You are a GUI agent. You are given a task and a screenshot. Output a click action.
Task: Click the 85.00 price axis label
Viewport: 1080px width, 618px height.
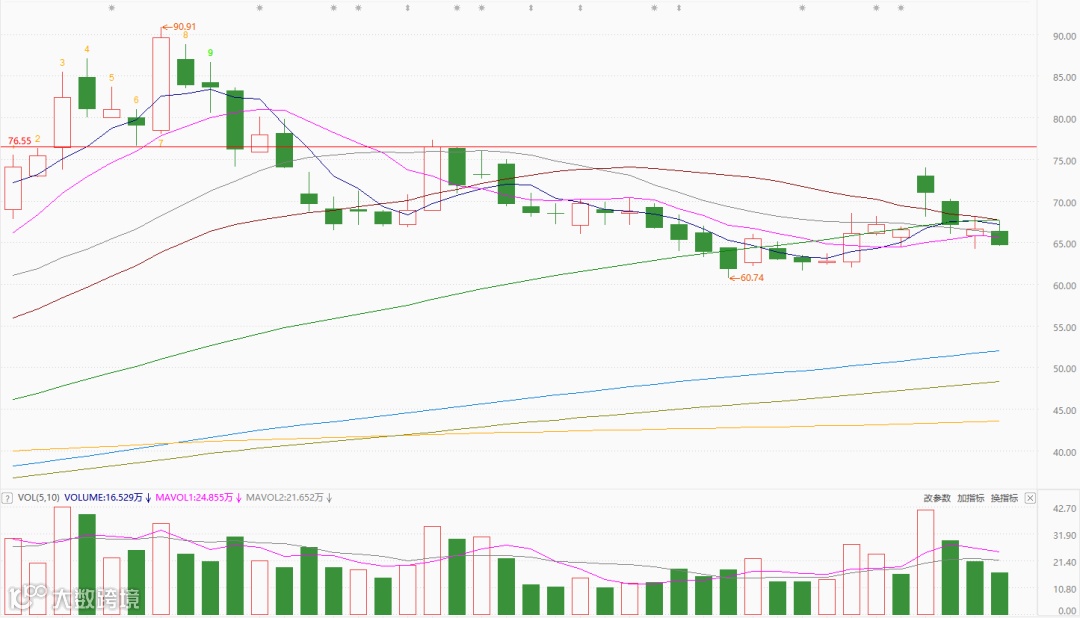(x=1064, y=78)
